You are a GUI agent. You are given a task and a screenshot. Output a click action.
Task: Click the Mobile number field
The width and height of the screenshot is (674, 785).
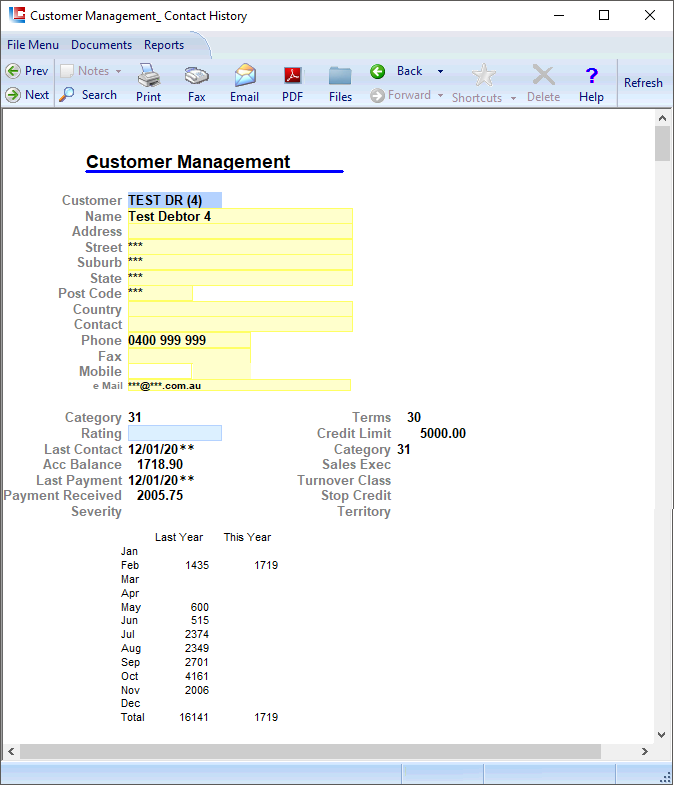160,371
